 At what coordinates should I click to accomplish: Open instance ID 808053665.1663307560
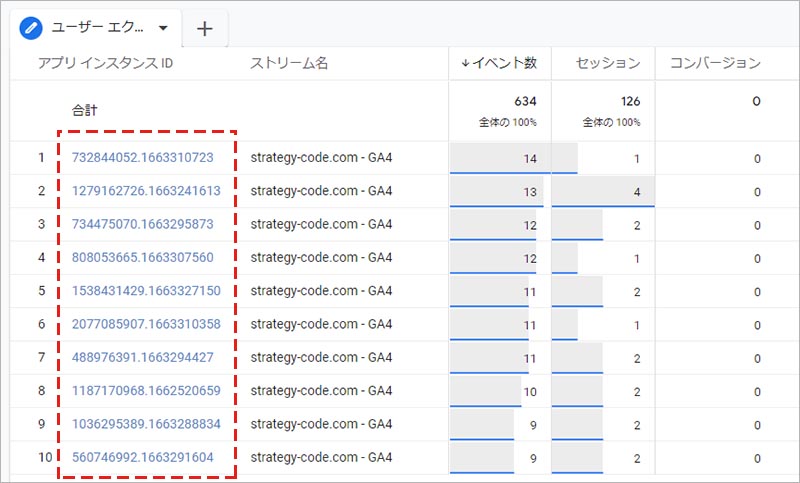point(142,257)
